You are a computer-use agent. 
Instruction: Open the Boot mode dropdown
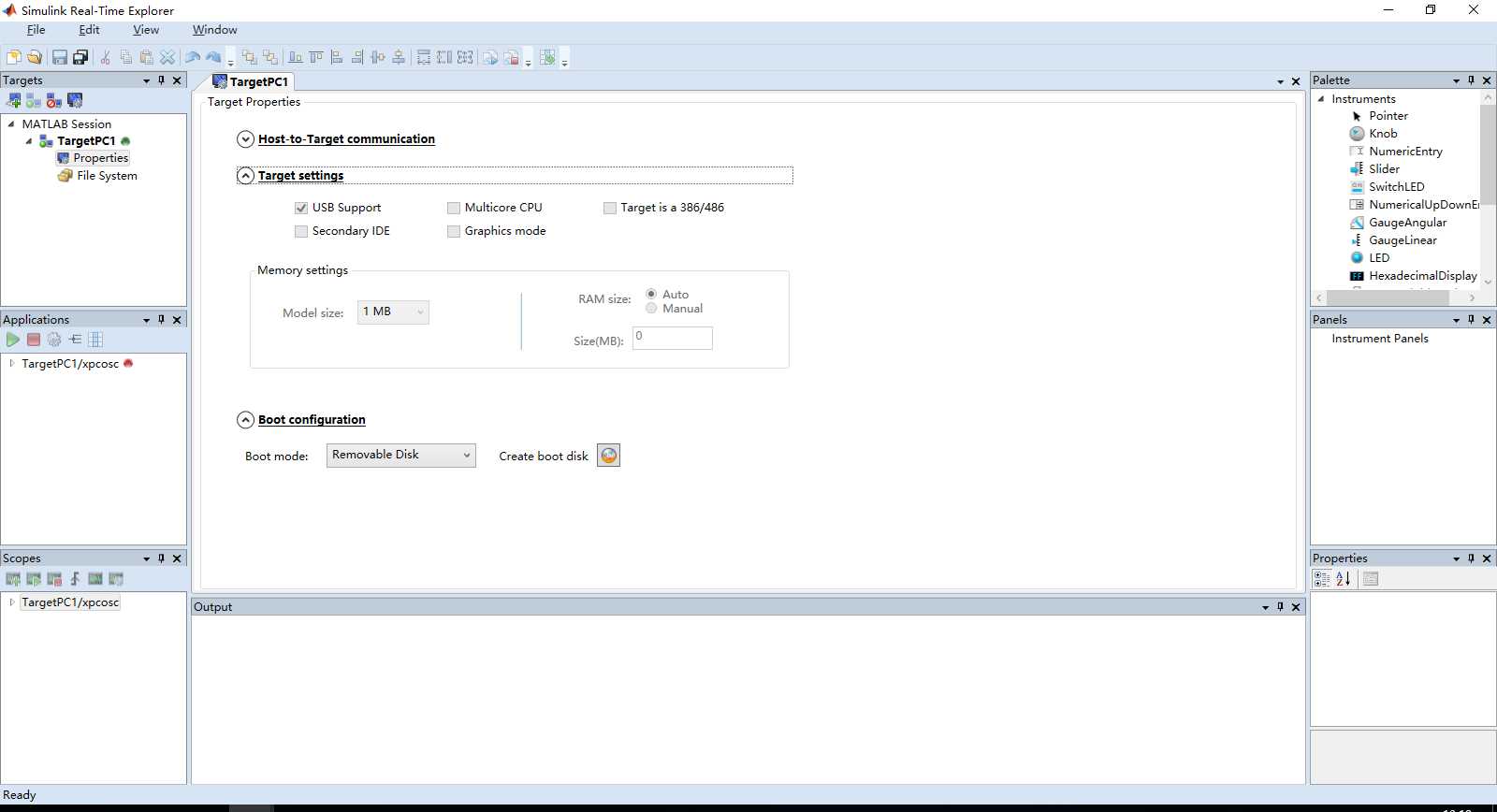pyautogui.click(x=401, y=456)
